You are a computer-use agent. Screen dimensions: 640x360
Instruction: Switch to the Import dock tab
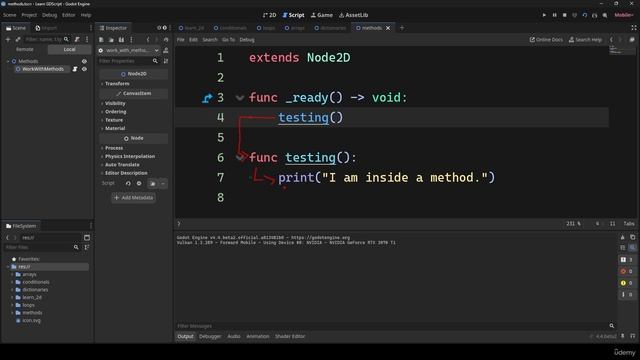pos(46,28)
